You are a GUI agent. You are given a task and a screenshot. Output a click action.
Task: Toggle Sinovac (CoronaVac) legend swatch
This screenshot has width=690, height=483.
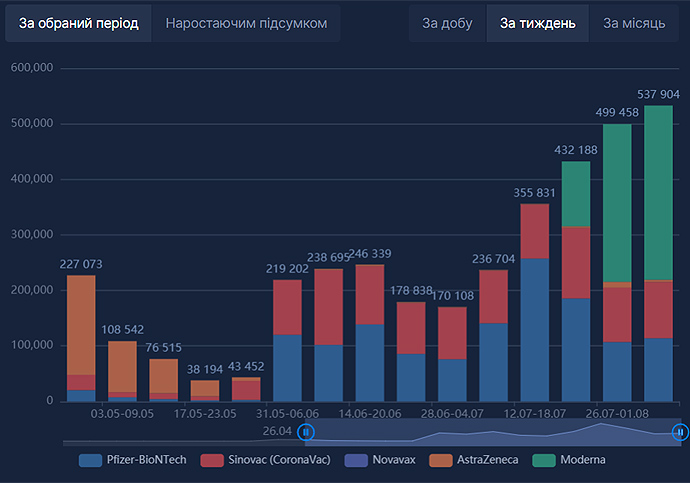pyautogui.click(x=212, y=460)
